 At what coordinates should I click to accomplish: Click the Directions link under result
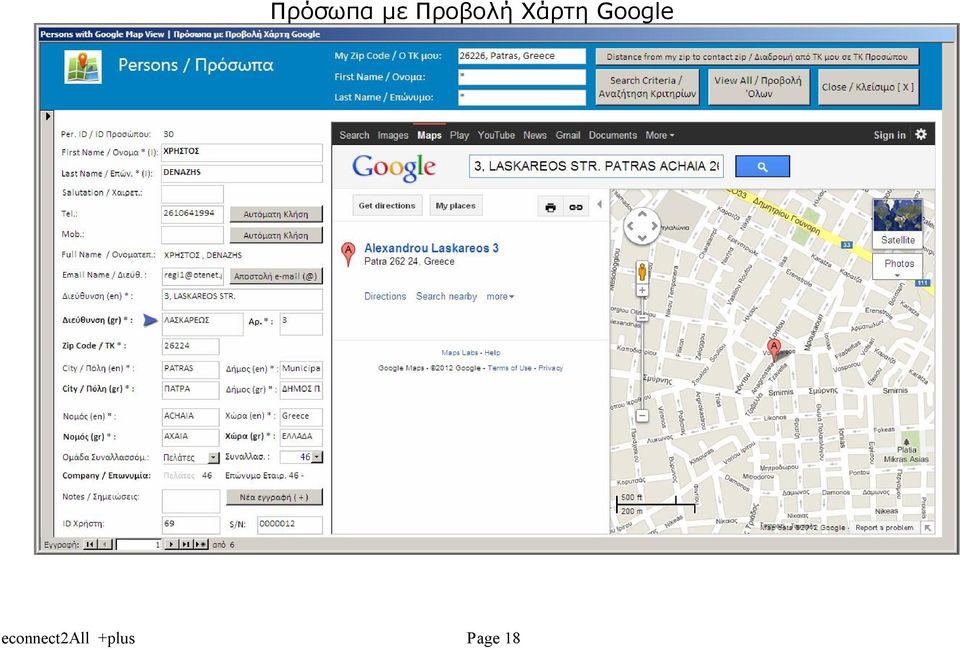coord(385,296)
